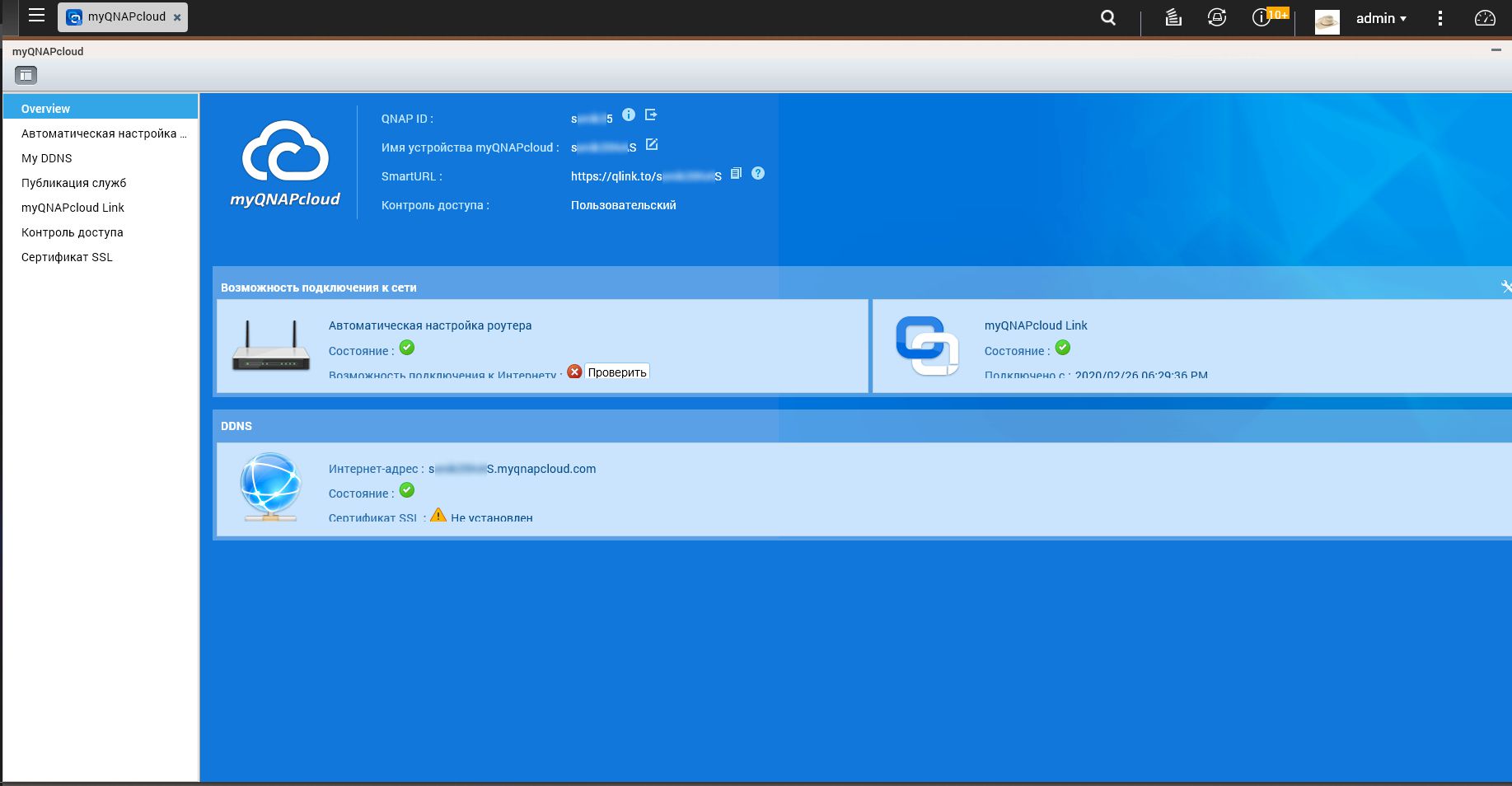The width and height of the screenshot is (1512, 786).
Task: Select Overview in the sidebar
Action: pyautogui.click(x=101, y=108)
